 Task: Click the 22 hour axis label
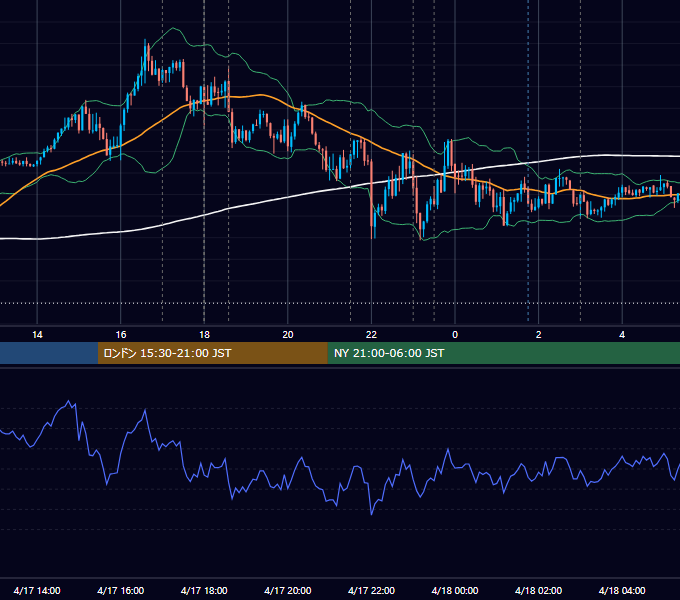[x=371, y=335]
